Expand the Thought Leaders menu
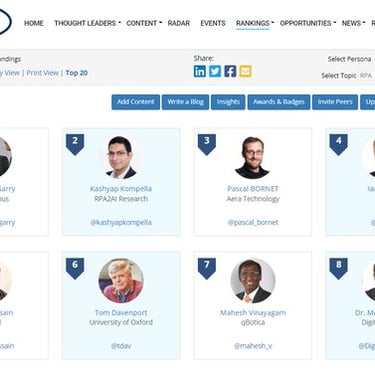Screen dimensions: 375x375 tap(87, 23)
